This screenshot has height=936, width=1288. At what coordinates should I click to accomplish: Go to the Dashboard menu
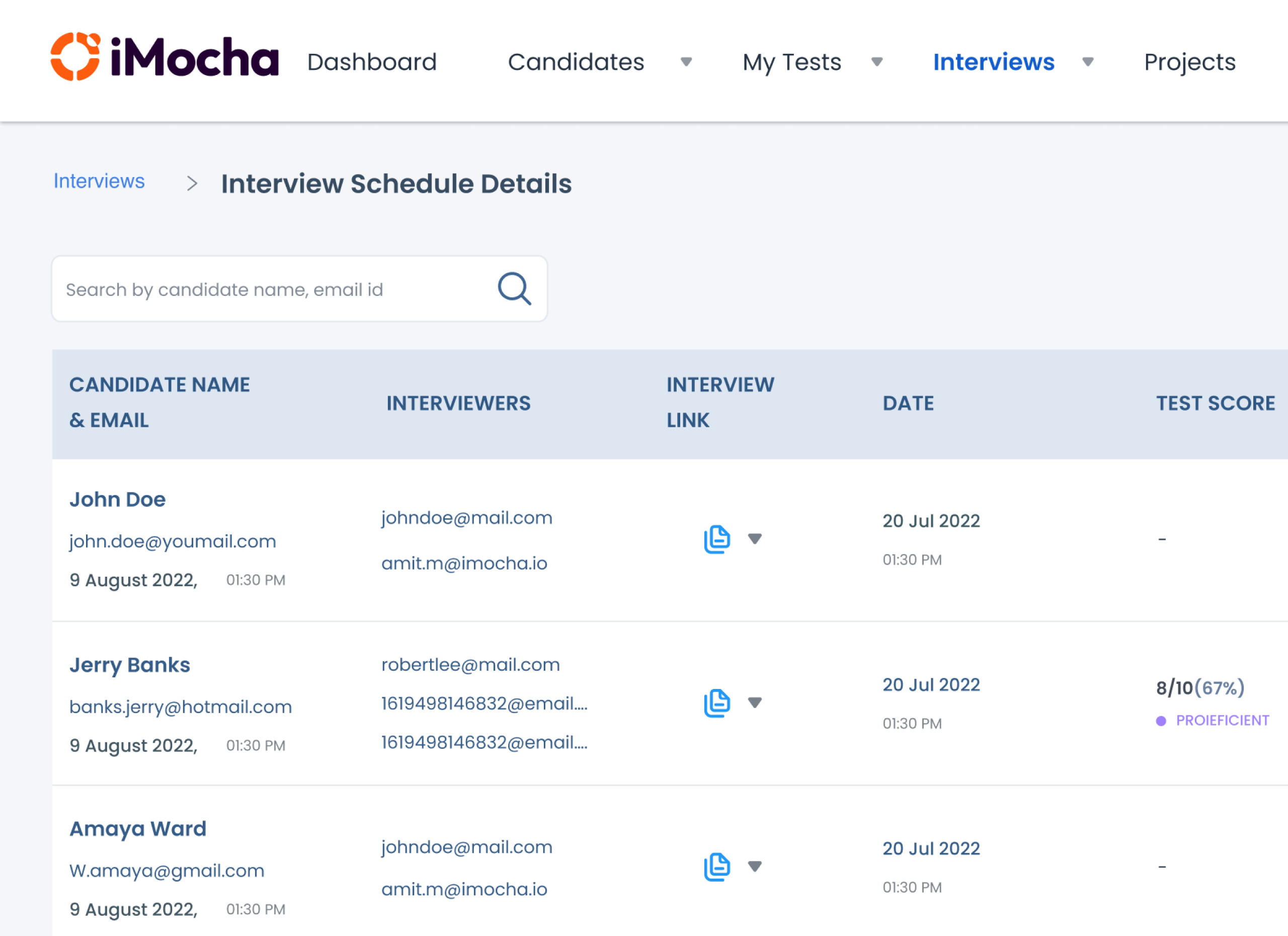(372, 62)
